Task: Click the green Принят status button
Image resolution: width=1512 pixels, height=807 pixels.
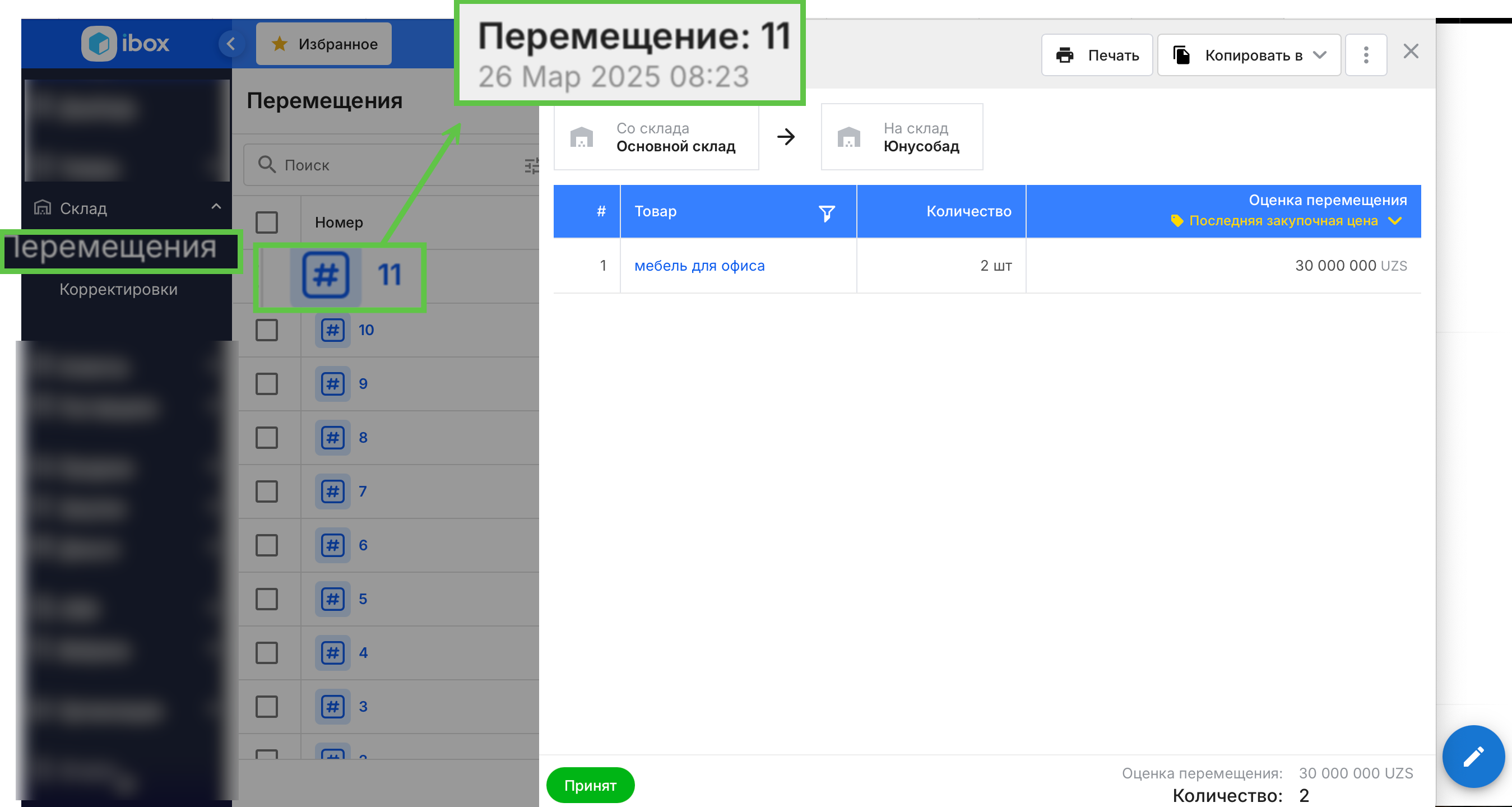Action: pos(590,785)
